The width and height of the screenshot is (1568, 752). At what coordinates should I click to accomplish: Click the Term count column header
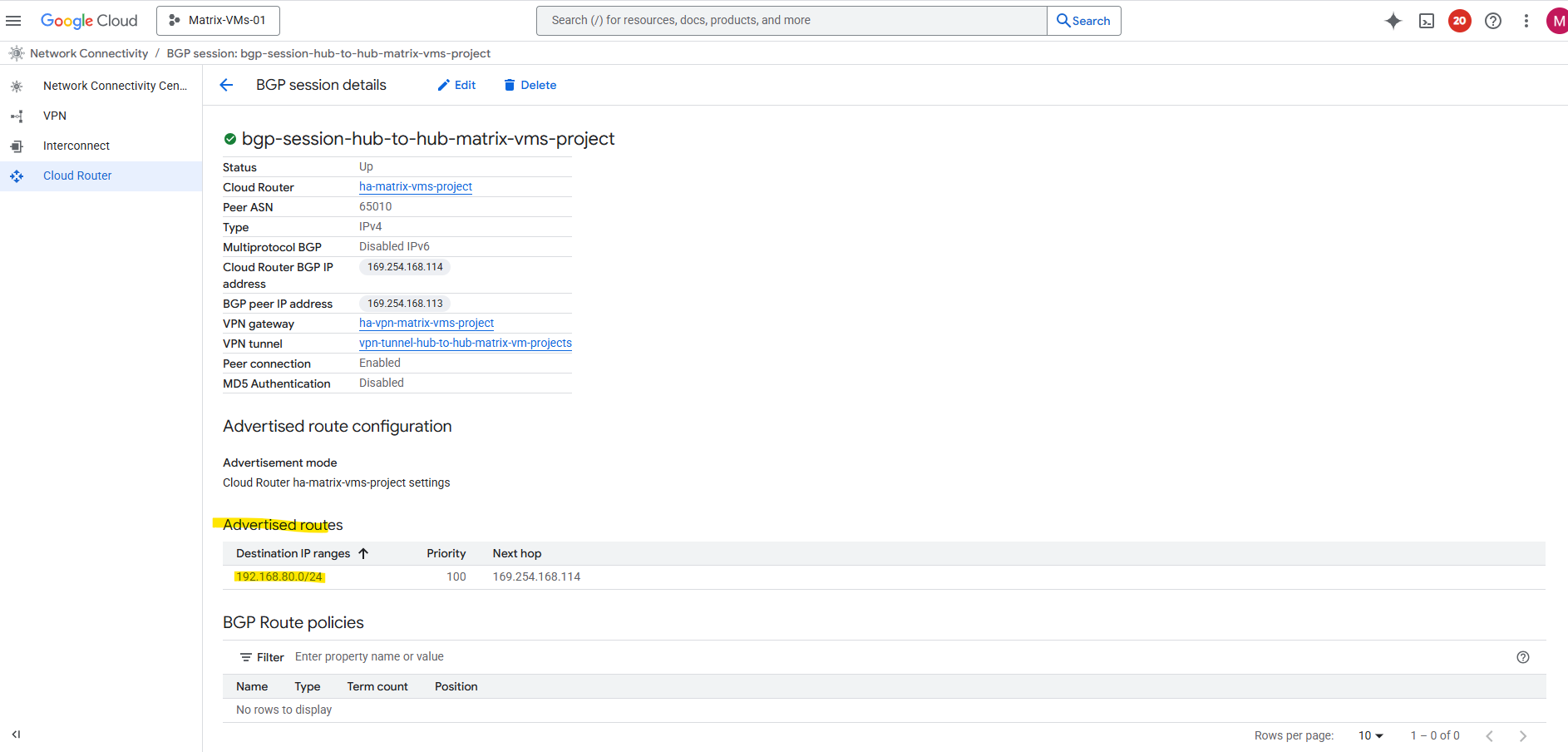tap(377, 686)
